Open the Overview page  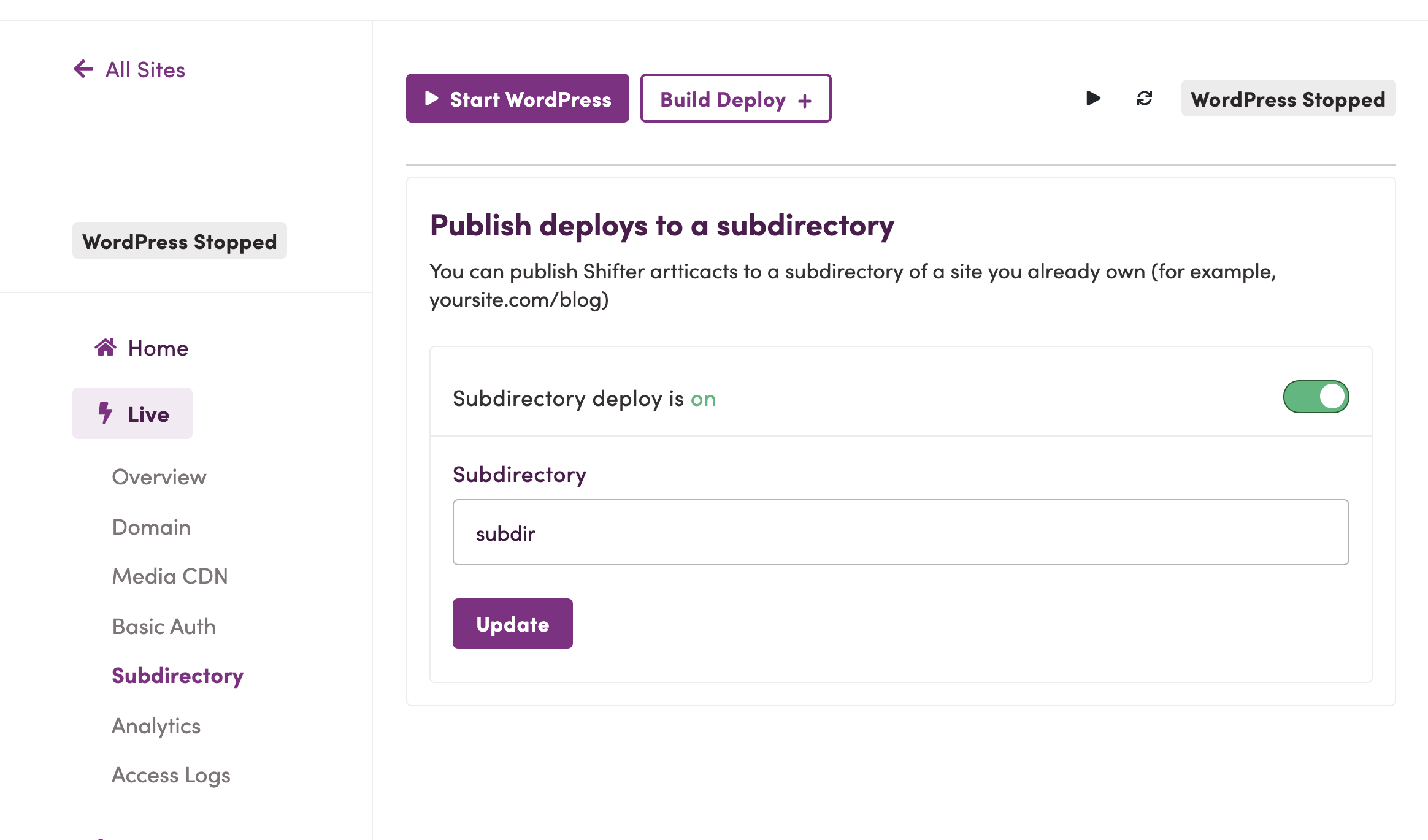(159, 477)
